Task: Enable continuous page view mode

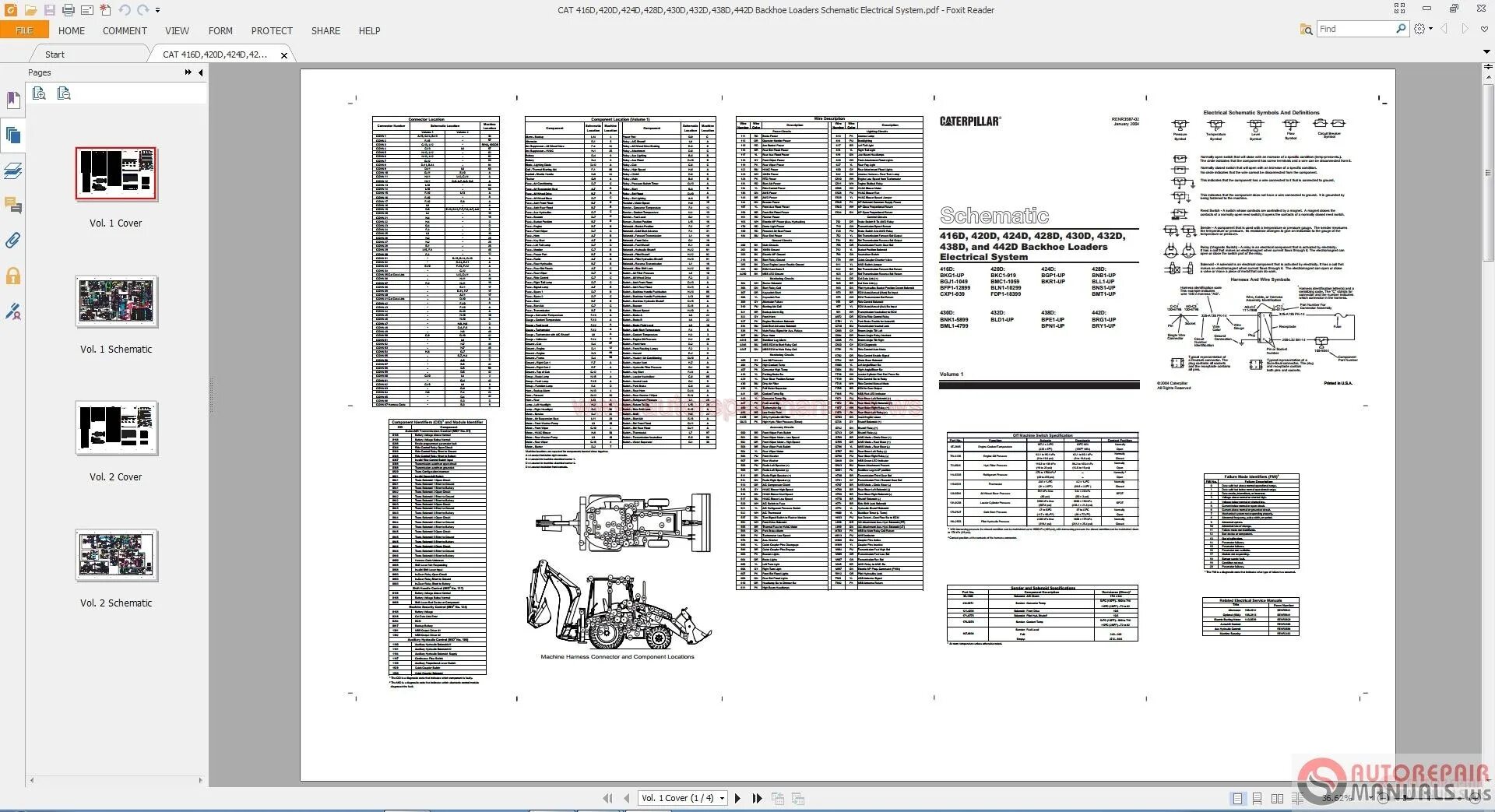Action: point(1258,799)
